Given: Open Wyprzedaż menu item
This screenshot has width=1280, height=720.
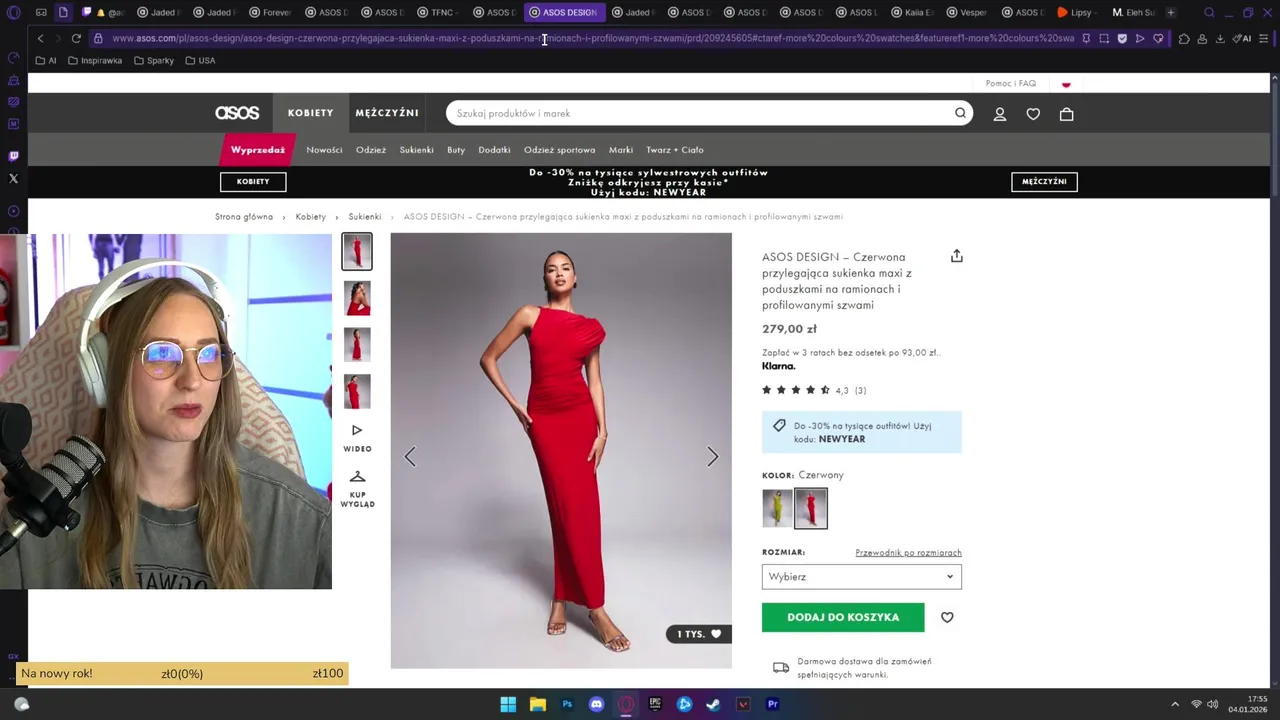Looking at the screenshot, I should 258,150.
